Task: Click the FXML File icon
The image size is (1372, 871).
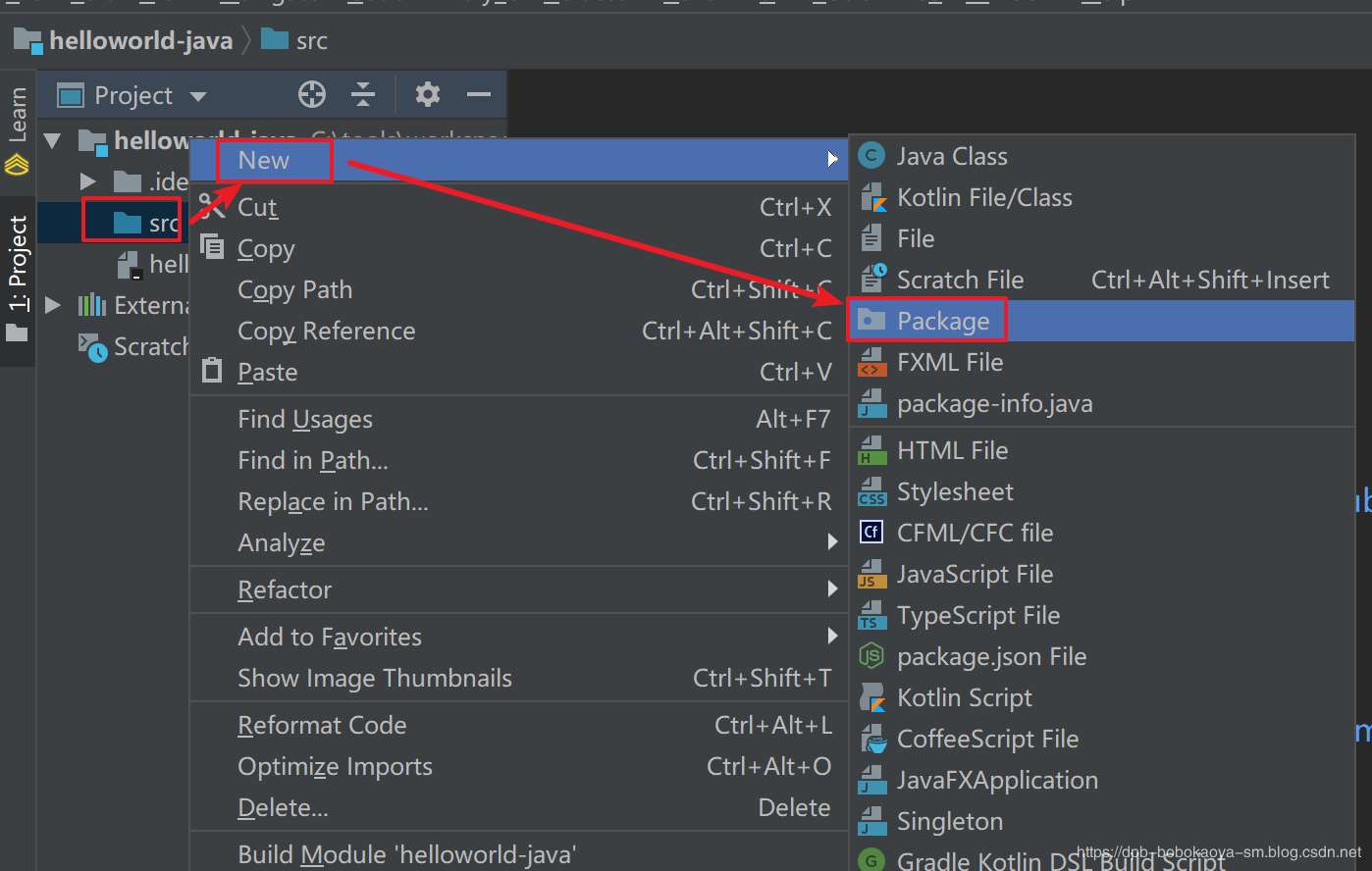Action: coord(871,362)
